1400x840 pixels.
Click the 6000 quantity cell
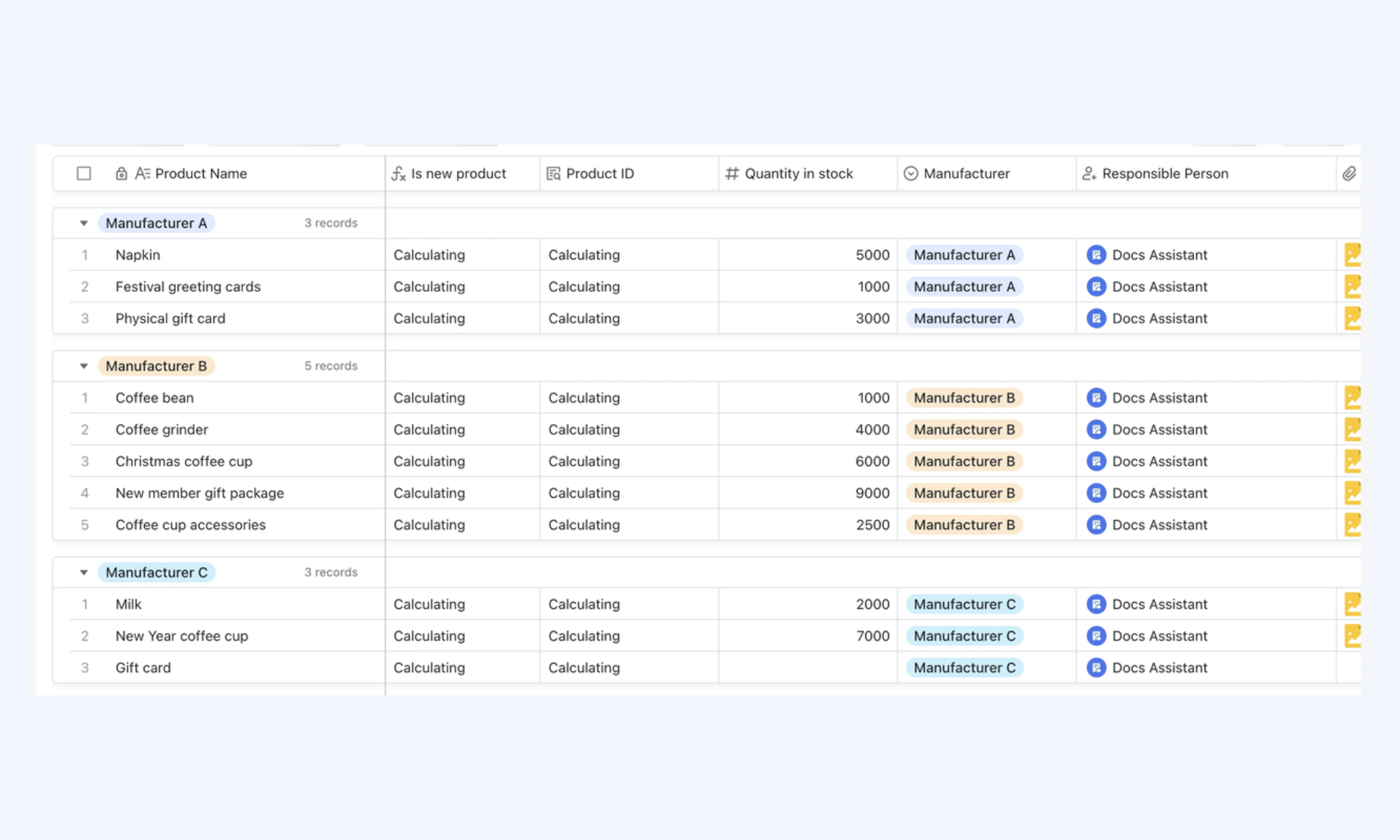[x=808, y=461]
